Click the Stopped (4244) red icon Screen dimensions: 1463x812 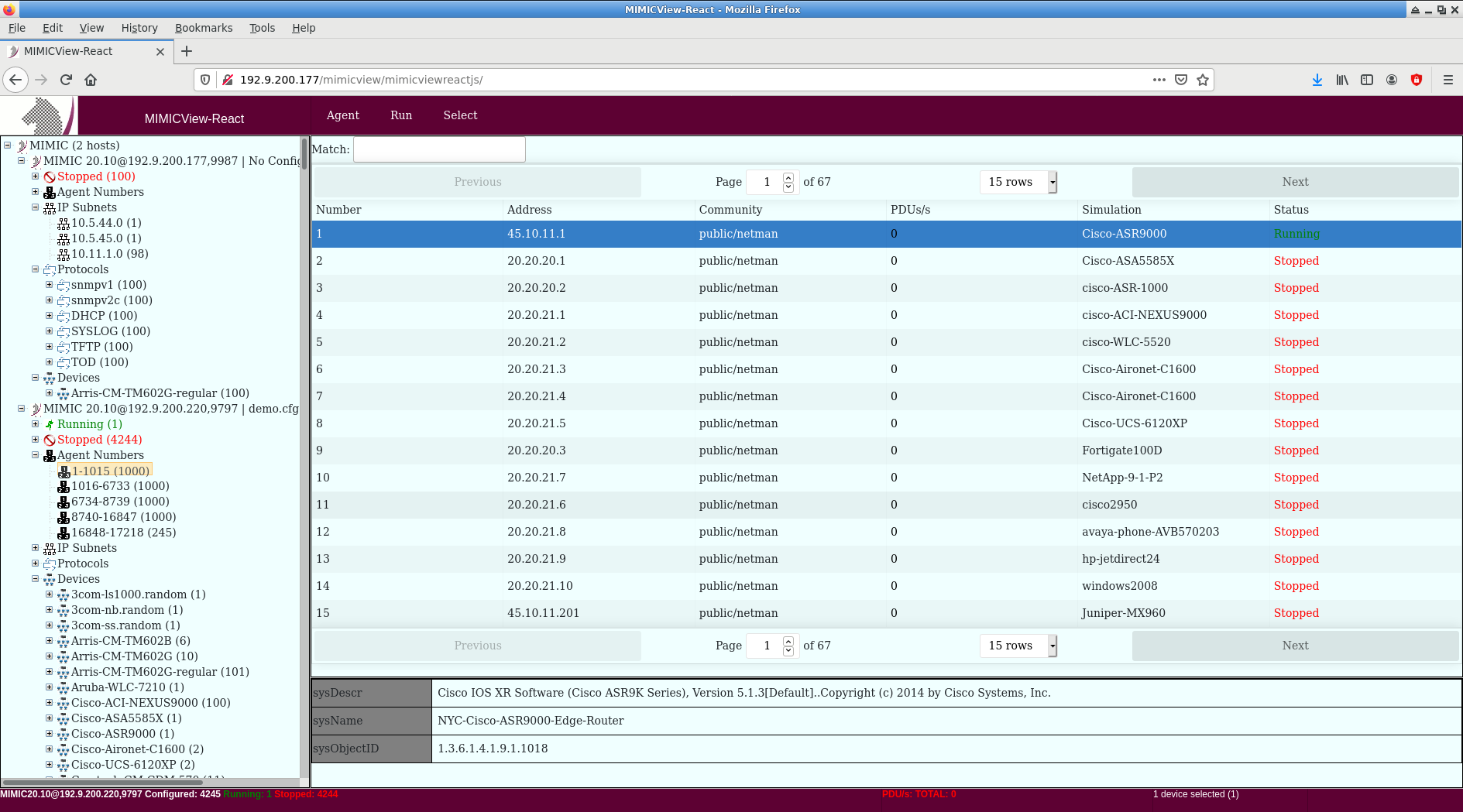(x=50, y=440)
